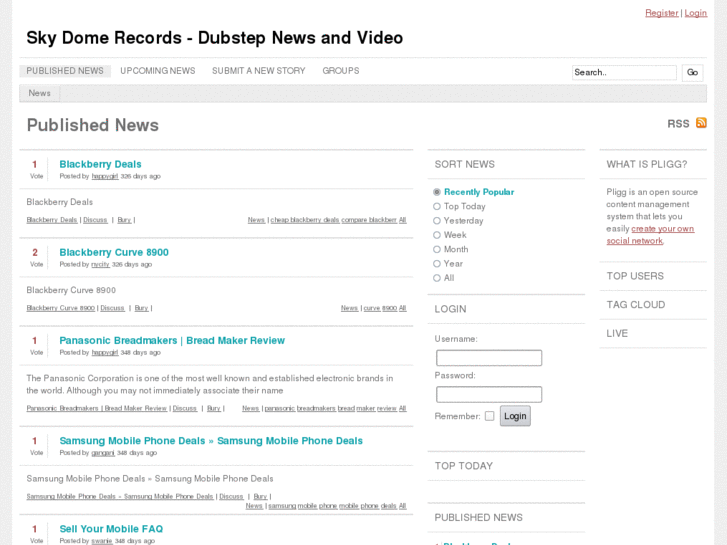Go to the Groups tab
The width and height of the screenshot is (727, 545).
[341, 71]
